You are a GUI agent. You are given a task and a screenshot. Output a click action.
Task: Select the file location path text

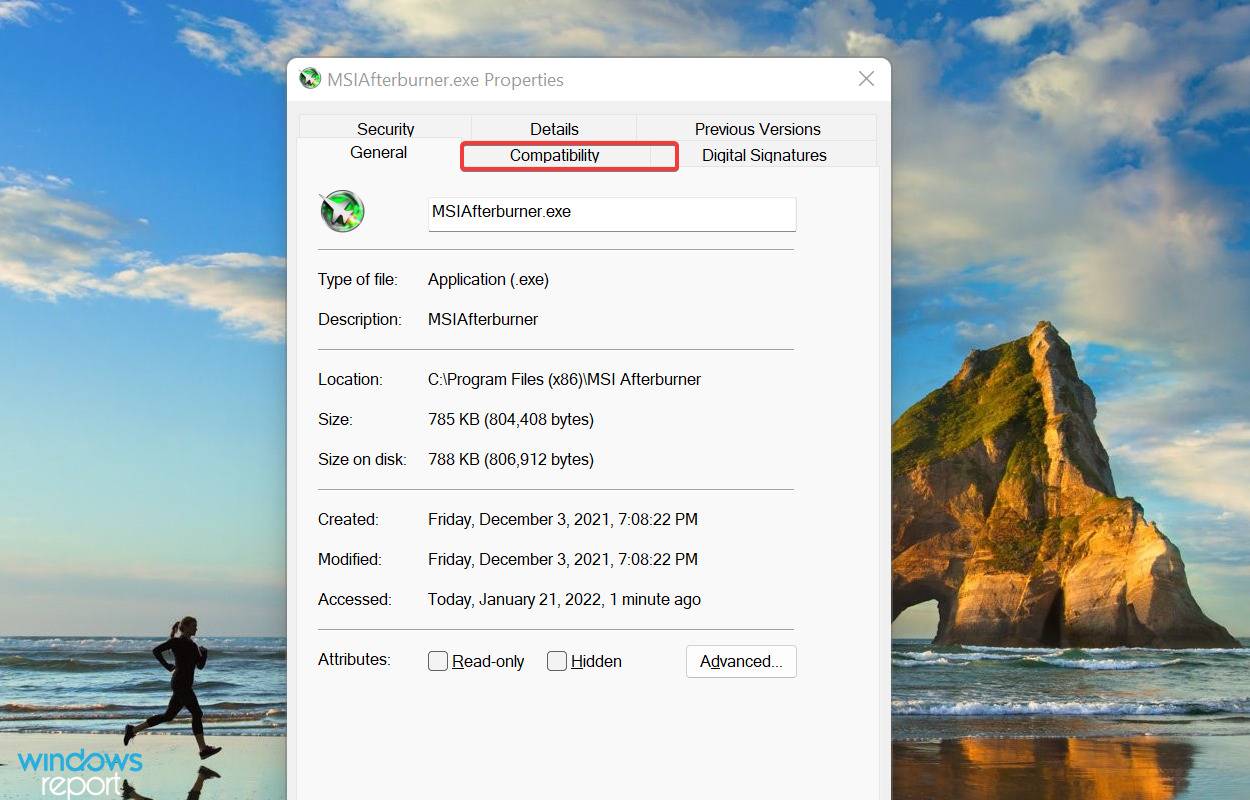563,379
